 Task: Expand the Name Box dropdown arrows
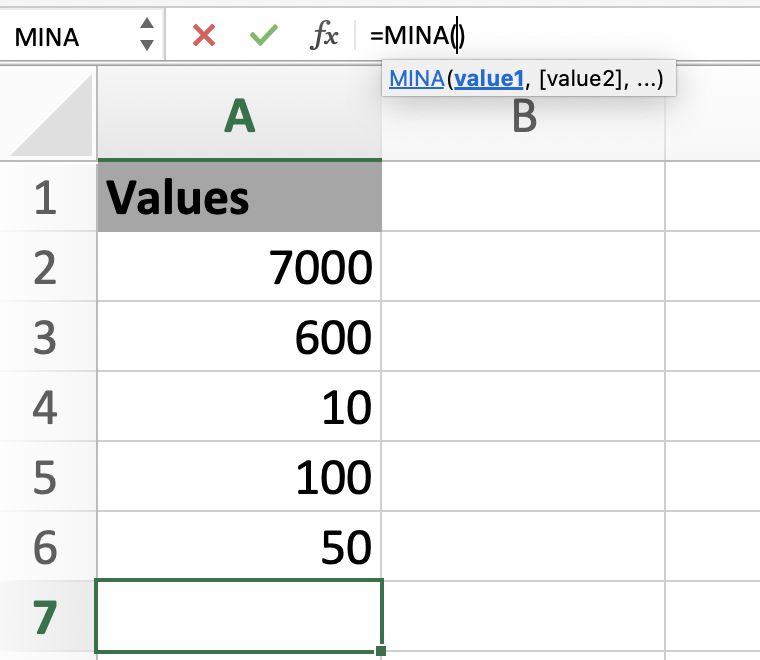(147, 35)
